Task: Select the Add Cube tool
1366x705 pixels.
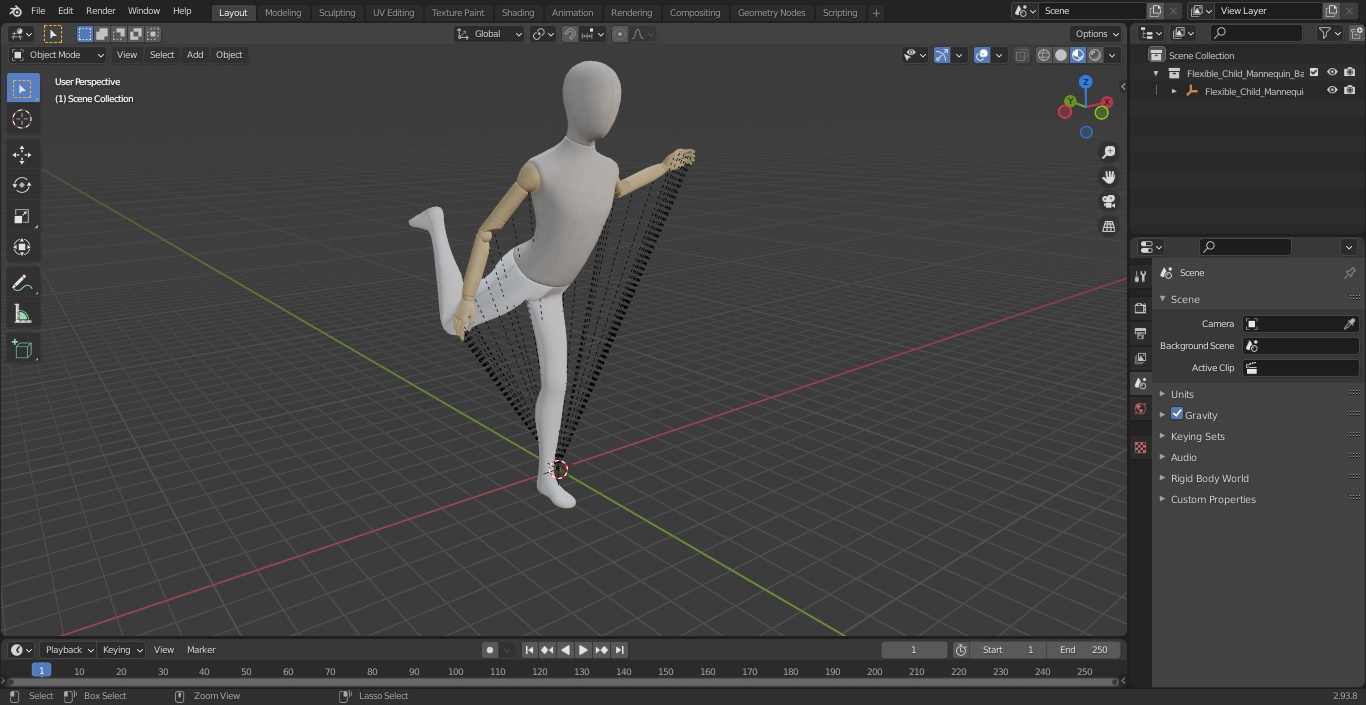Action: (22, 349)
